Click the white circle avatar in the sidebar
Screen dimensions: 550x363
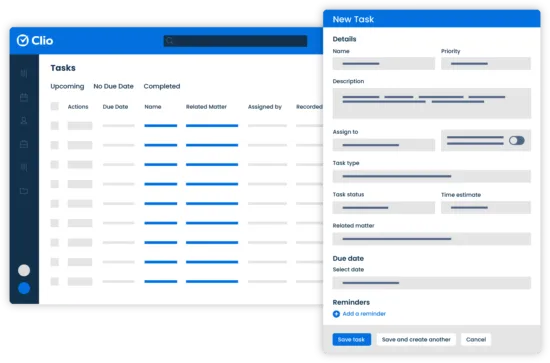(x=24, y=270)
